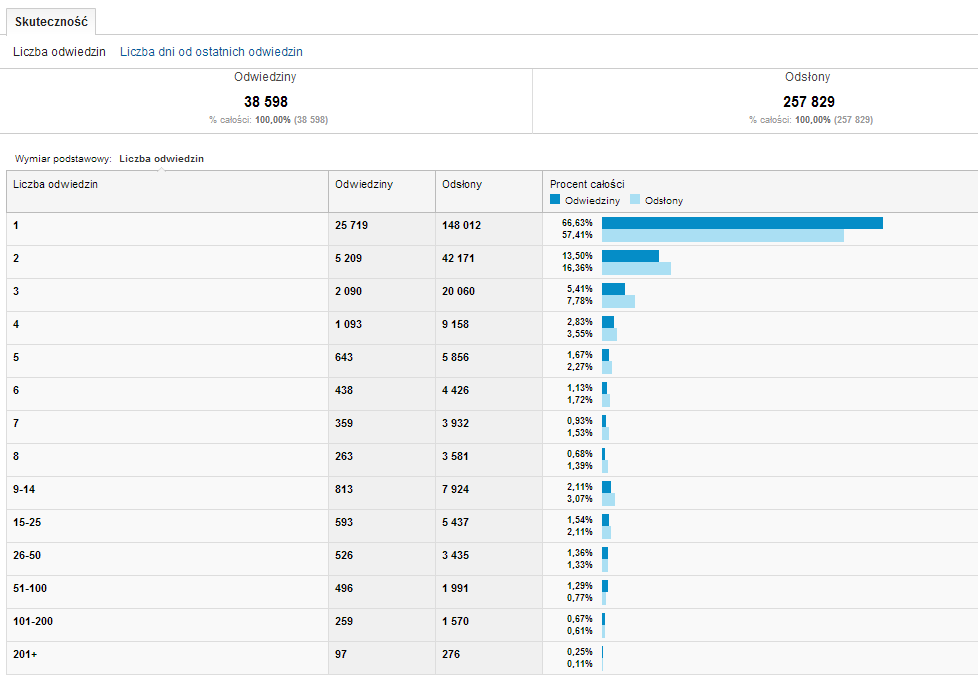Click the Procent całości column header
Viewport: 978px width, 691px height.
(x=587, y=184)
